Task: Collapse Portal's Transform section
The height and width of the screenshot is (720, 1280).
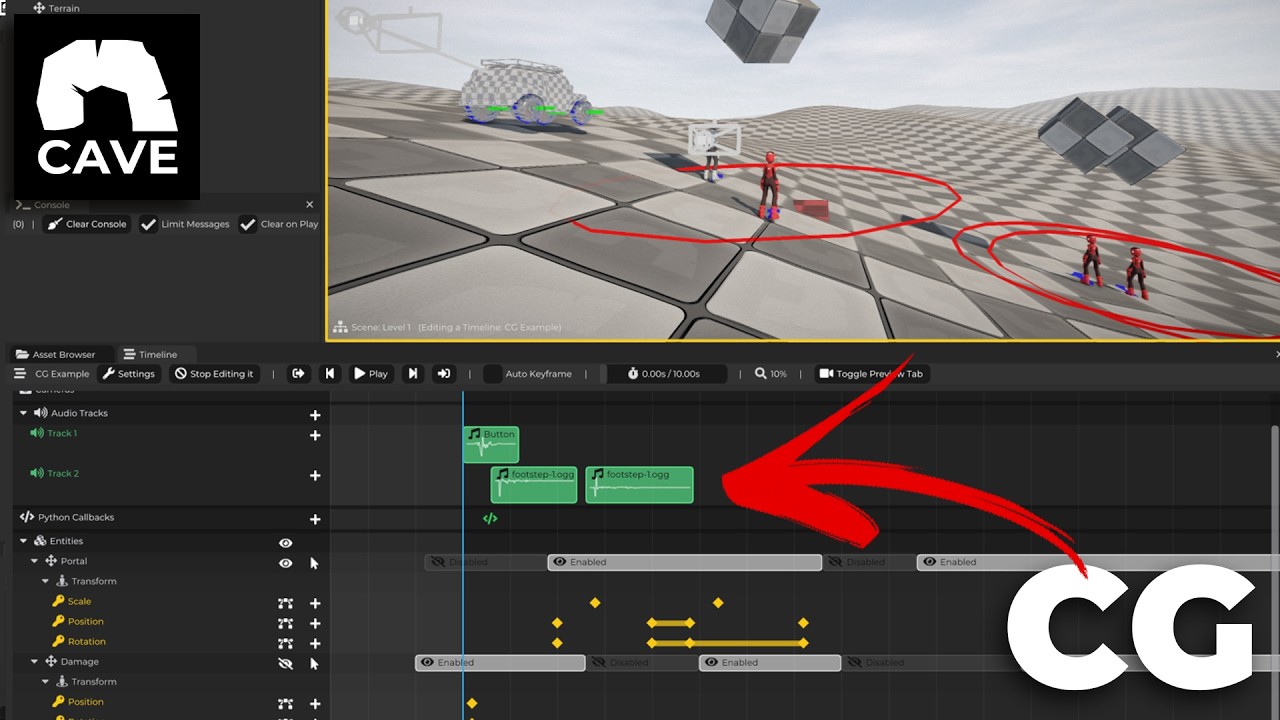Action: click(45, 581)
